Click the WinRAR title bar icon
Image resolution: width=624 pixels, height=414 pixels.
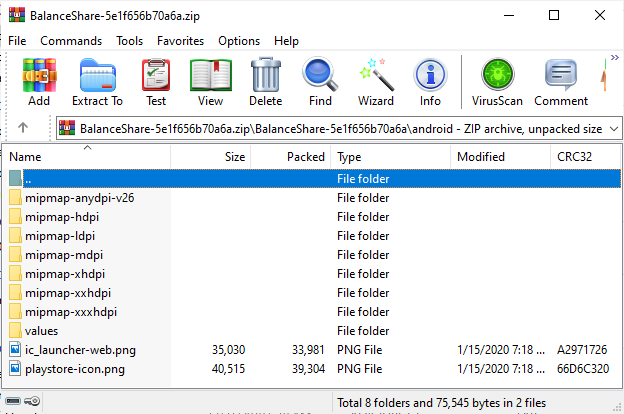(x=17, y=16)
